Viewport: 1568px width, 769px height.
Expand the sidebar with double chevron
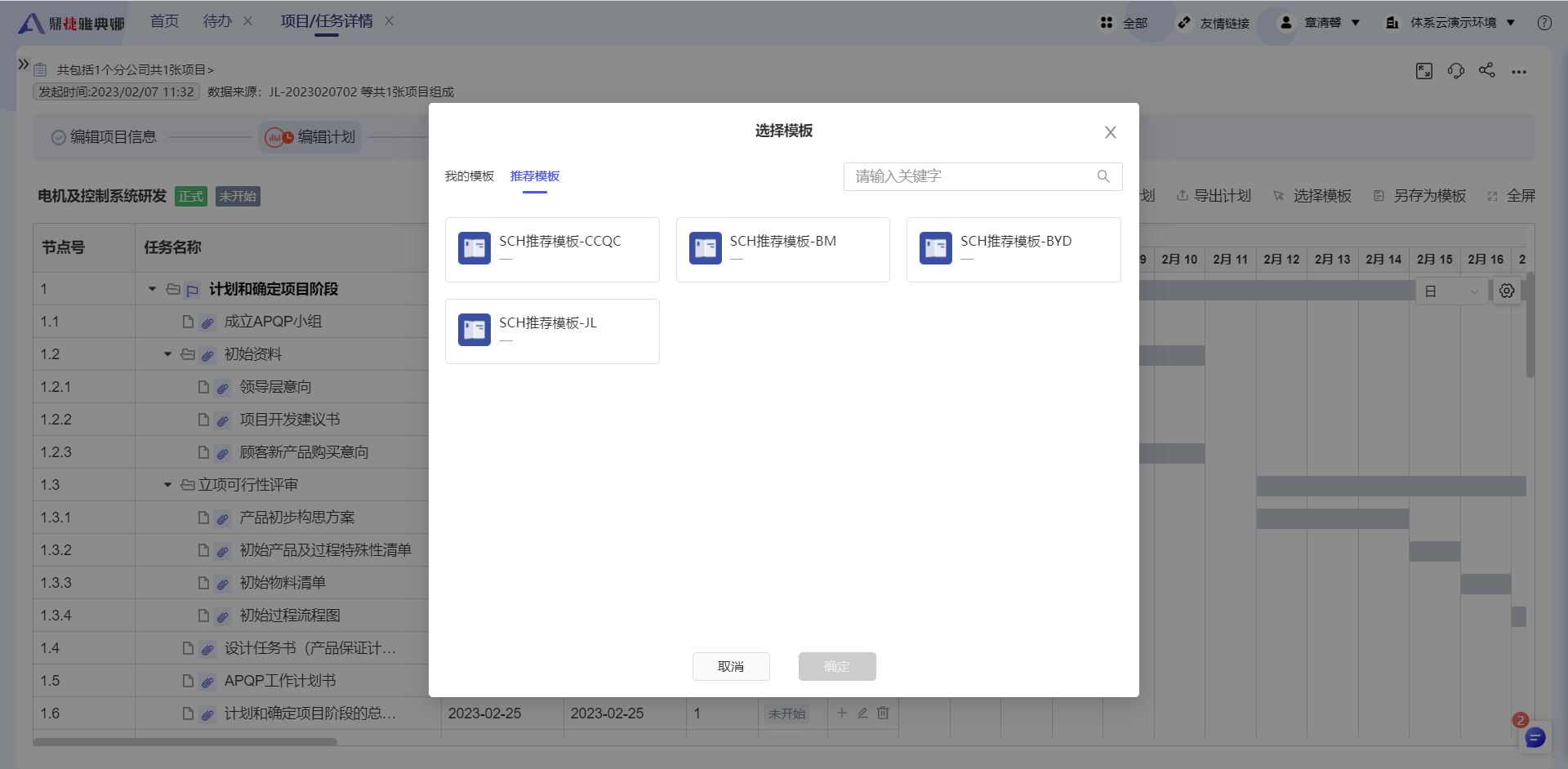(24, 64)
